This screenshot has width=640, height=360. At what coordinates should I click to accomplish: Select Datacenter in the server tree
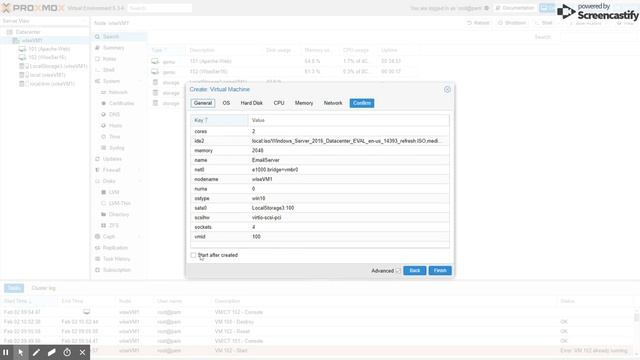[x=28, y=32]
